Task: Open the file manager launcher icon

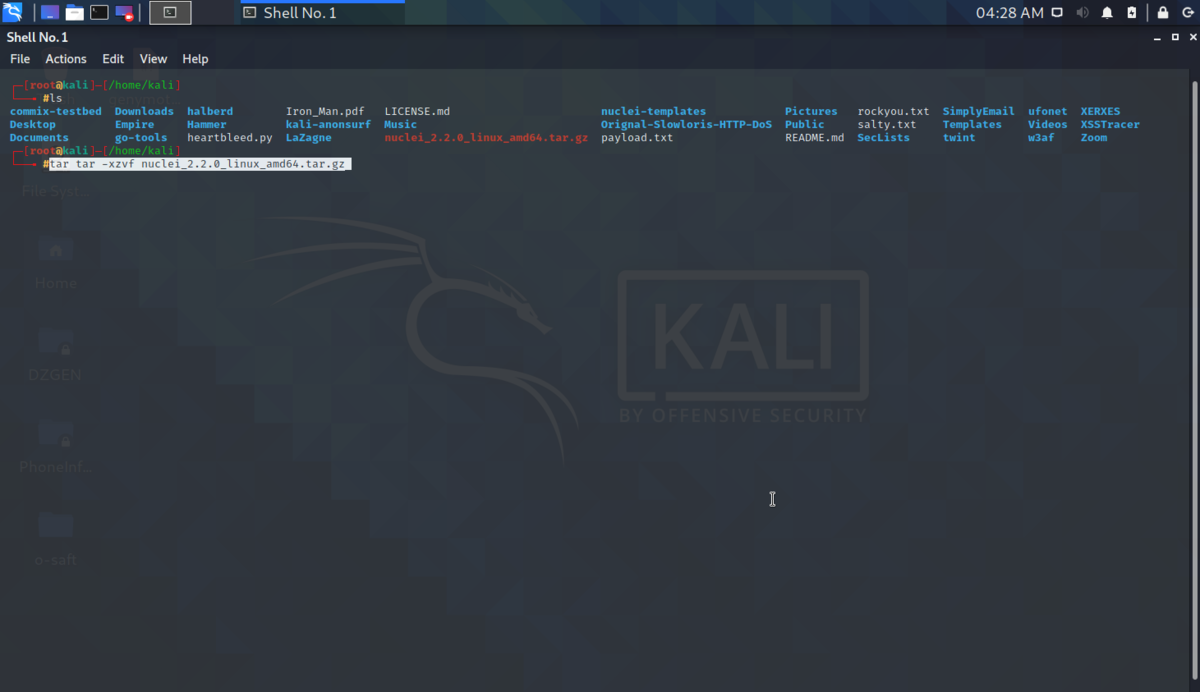Action: (x=75, y=13)
